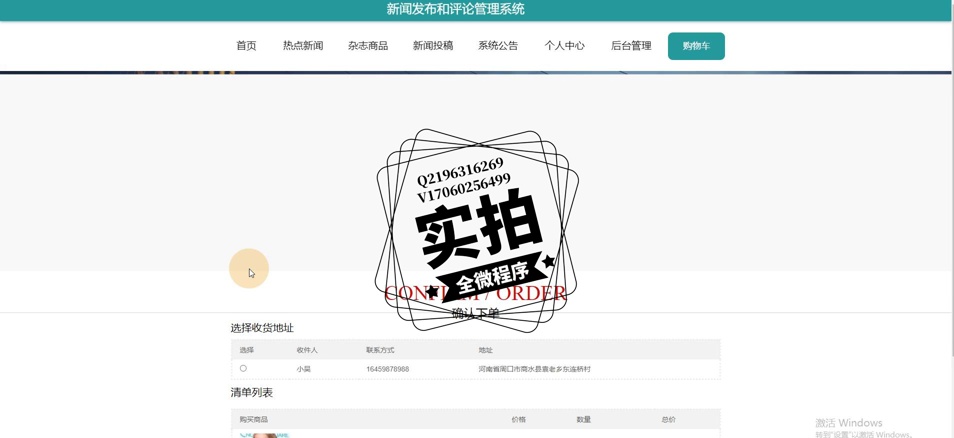The height and width of the screenshot is (438, 954).
Task: Click the 新闻发布和评论管理系统 site title
Action: 456,9
